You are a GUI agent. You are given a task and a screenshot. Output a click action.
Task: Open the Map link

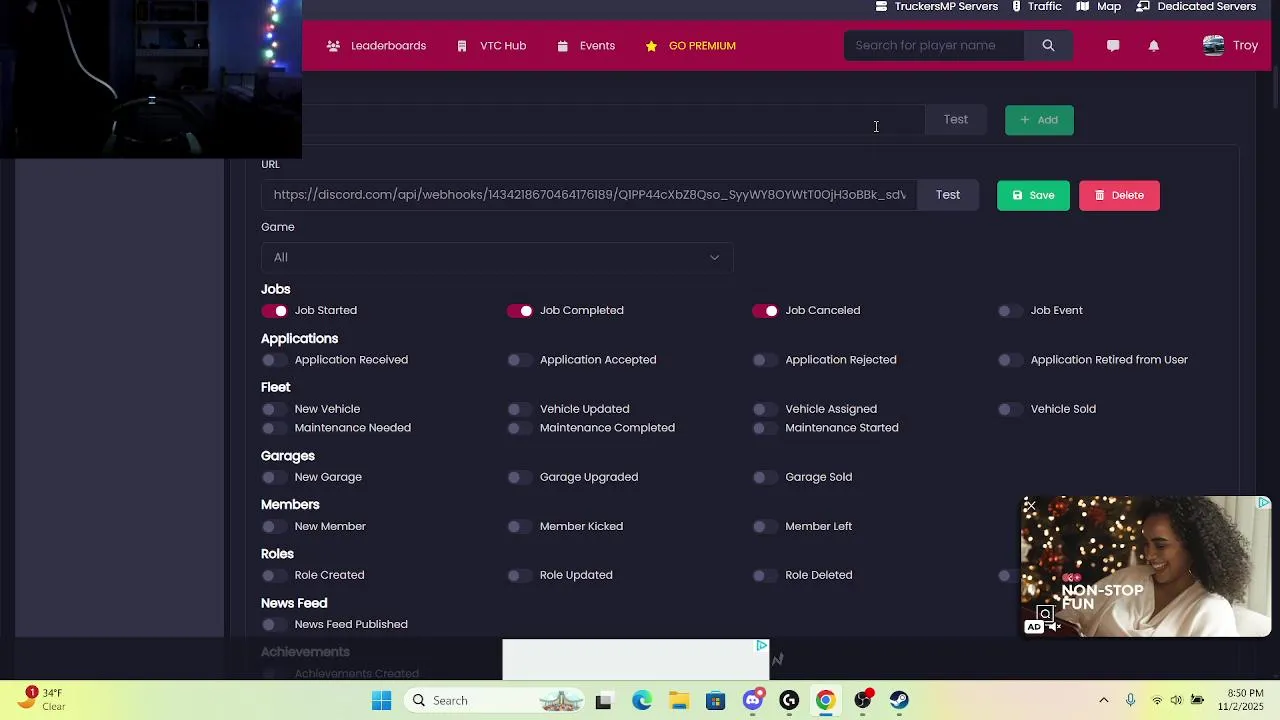[1099, 7]
